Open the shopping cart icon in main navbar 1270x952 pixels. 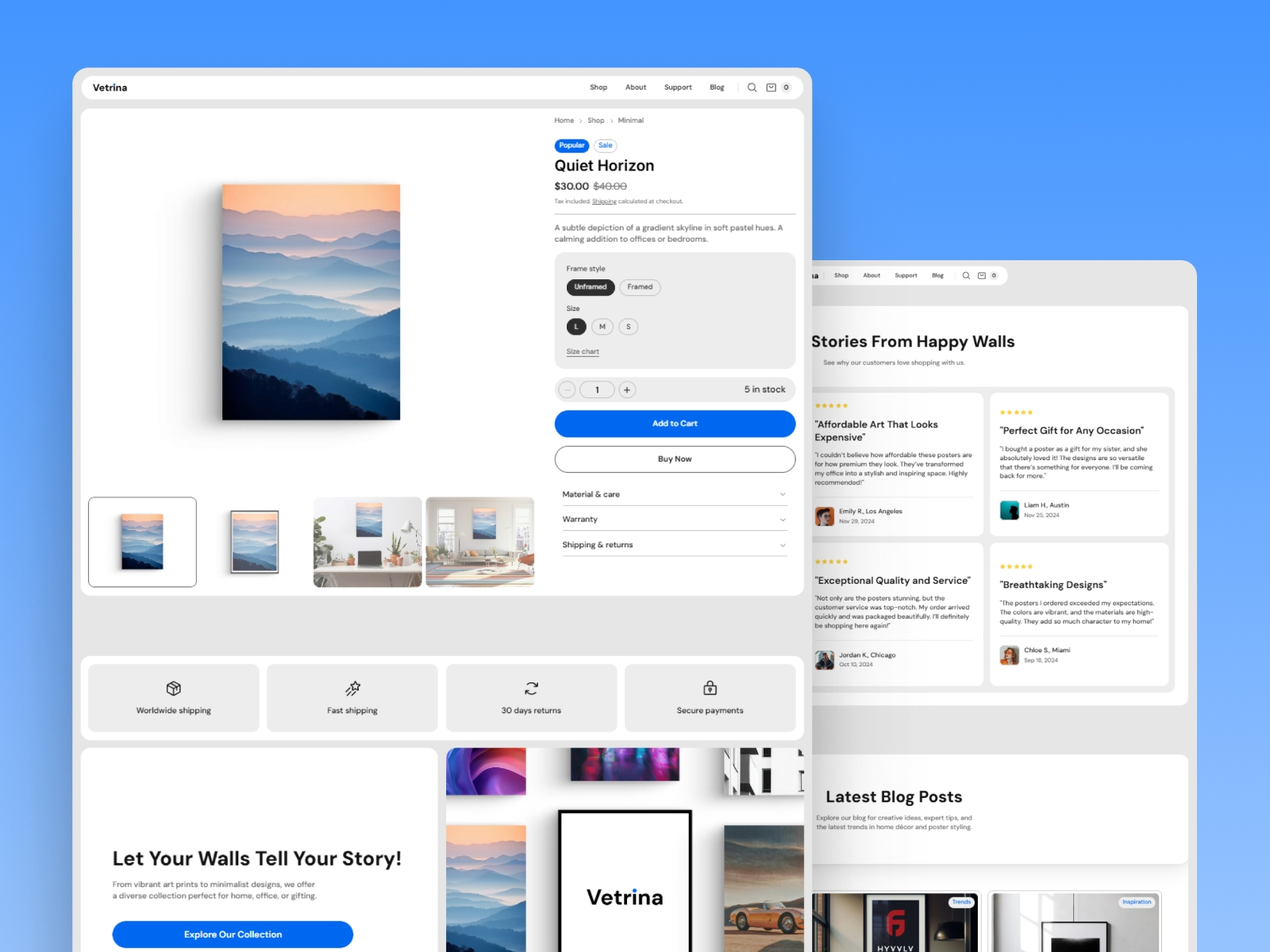point(771,88)
